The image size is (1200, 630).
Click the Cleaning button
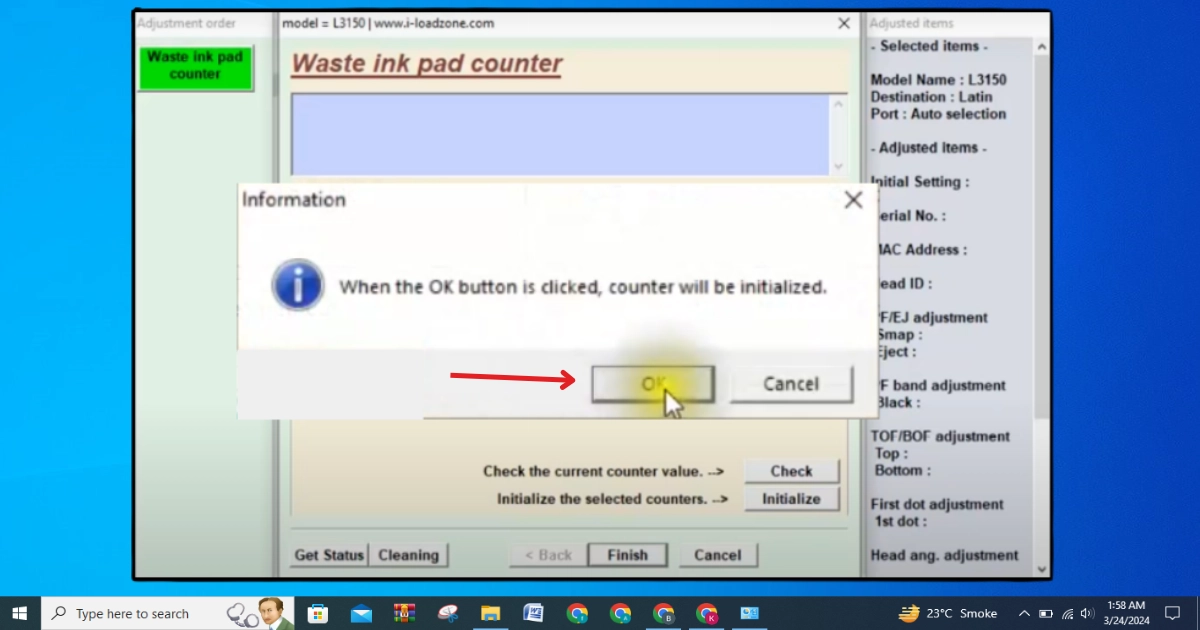pos(408,555)
